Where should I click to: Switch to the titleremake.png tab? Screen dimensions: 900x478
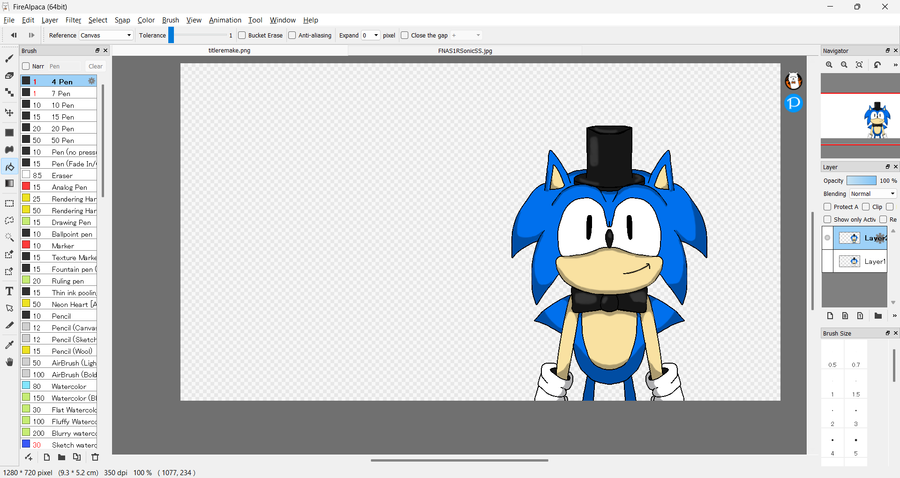230,50
